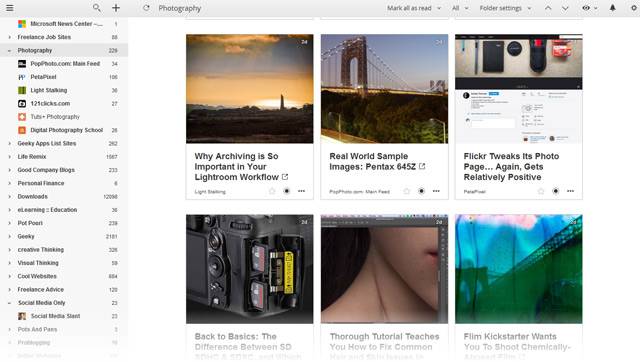Expand the Downloads folder
This screenshot has width=640, height=362.
[9, 197]
